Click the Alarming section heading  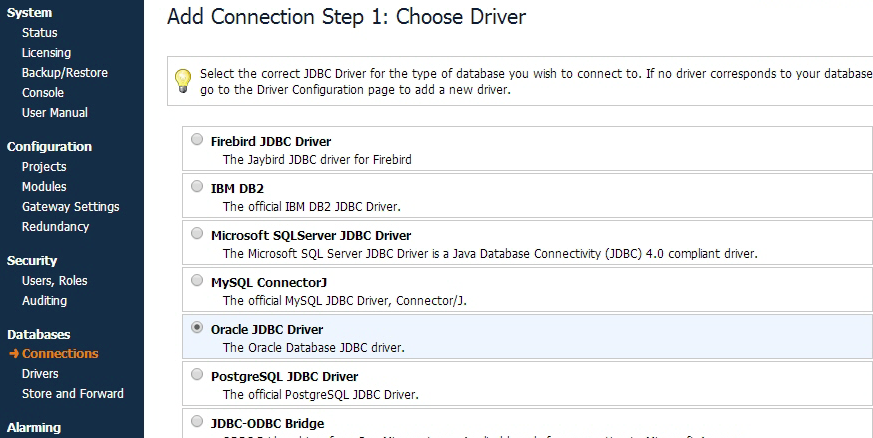tap(34, 427)
